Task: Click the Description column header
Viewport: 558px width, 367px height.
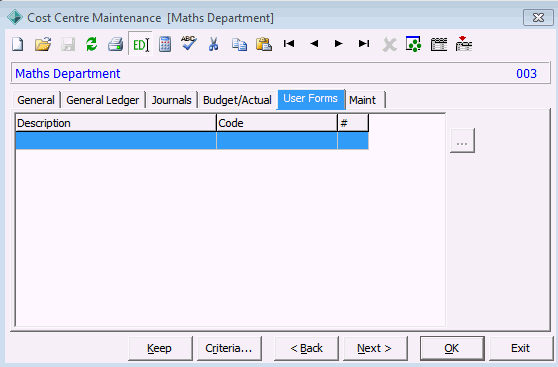Action: pyautogui.click(x=116, y=123)
